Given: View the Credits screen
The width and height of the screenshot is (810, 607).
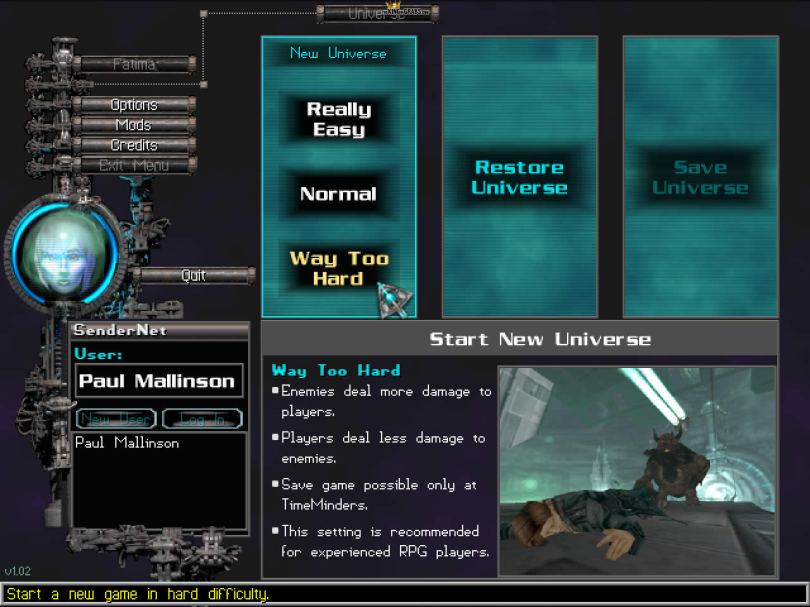Looking at the screenshot, I should point(134,145).
